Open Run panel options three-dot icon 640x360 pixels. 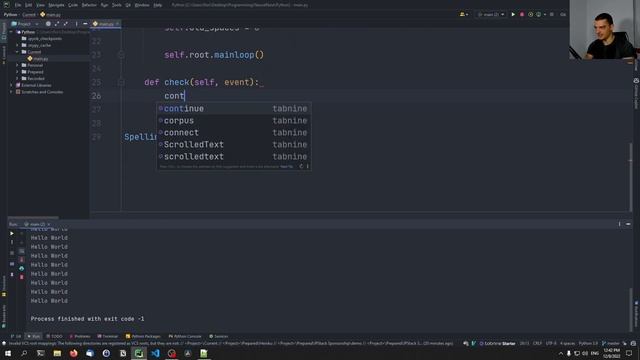619,224
